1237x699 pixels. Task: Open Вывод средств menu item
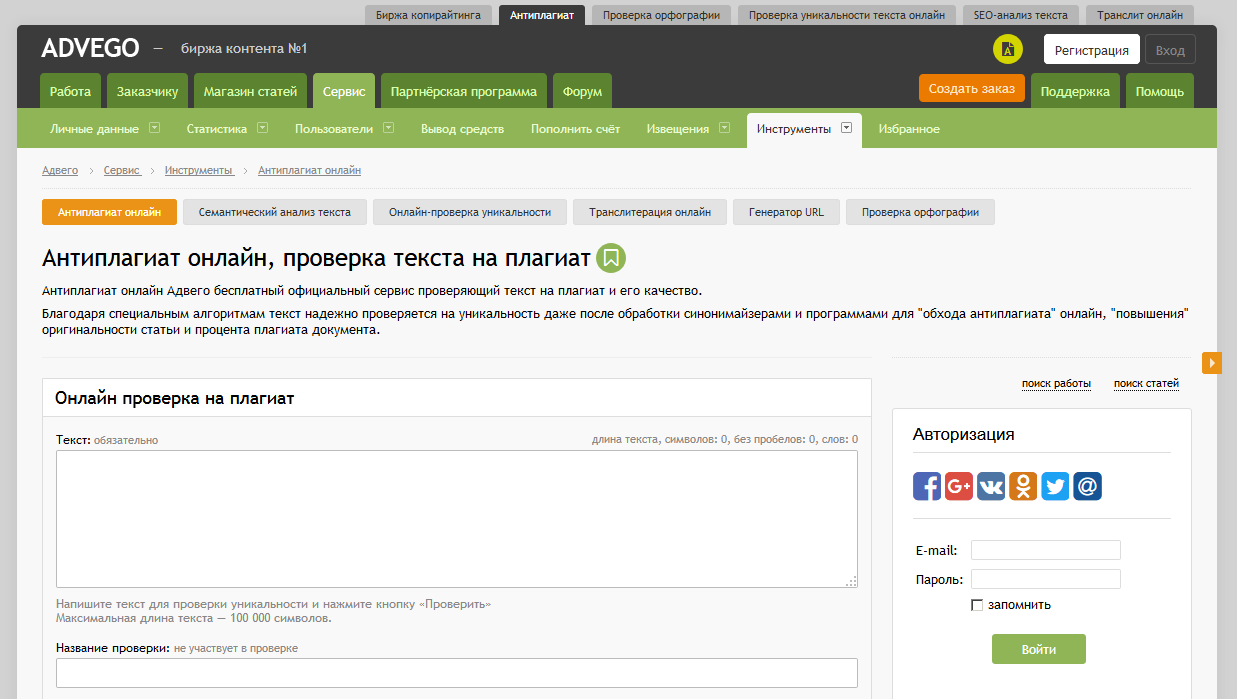pyautogui.click(x=462, y=129)
